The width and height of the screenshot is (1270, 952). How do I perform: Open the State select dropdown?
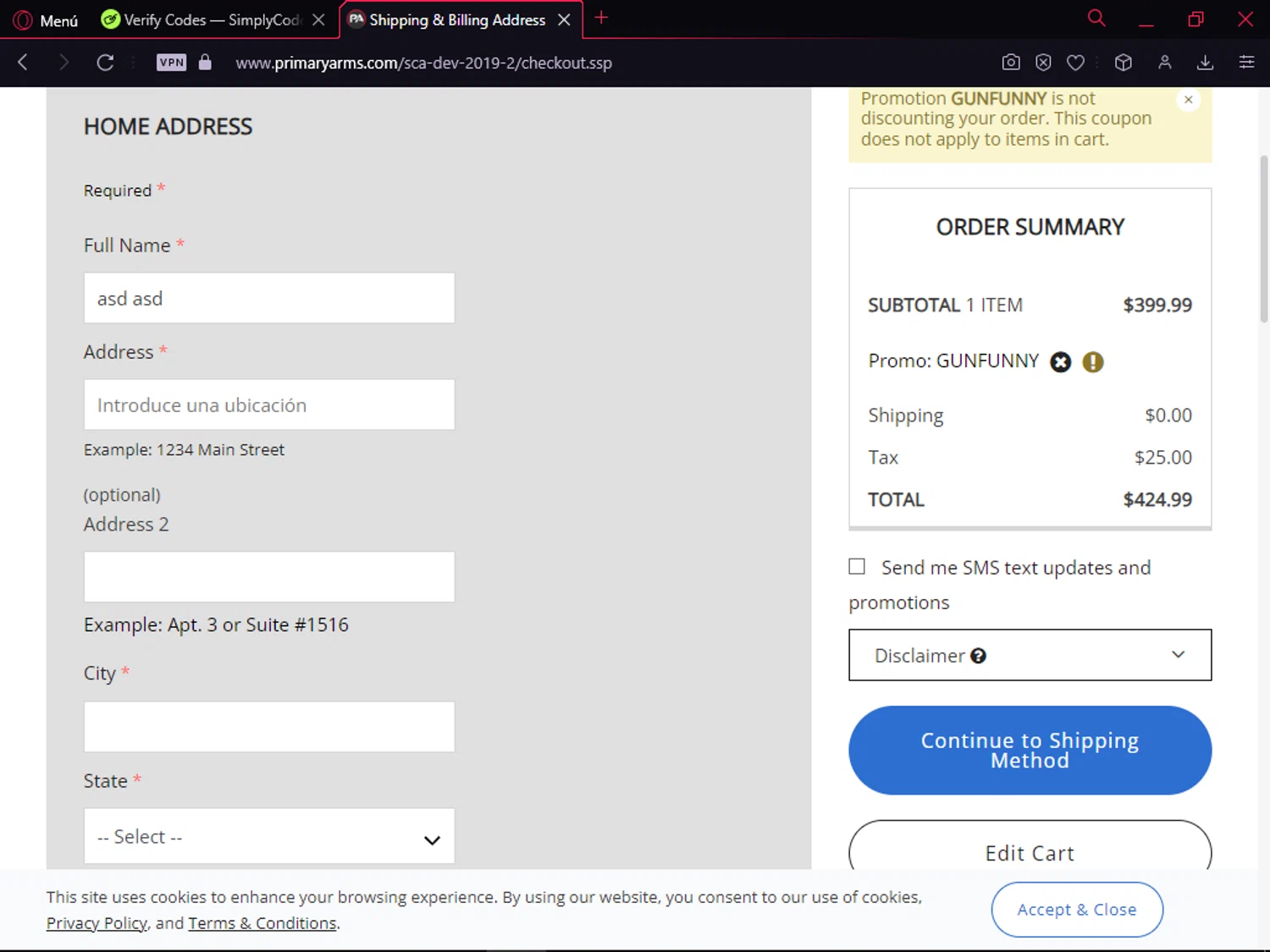tap(269, 836)
